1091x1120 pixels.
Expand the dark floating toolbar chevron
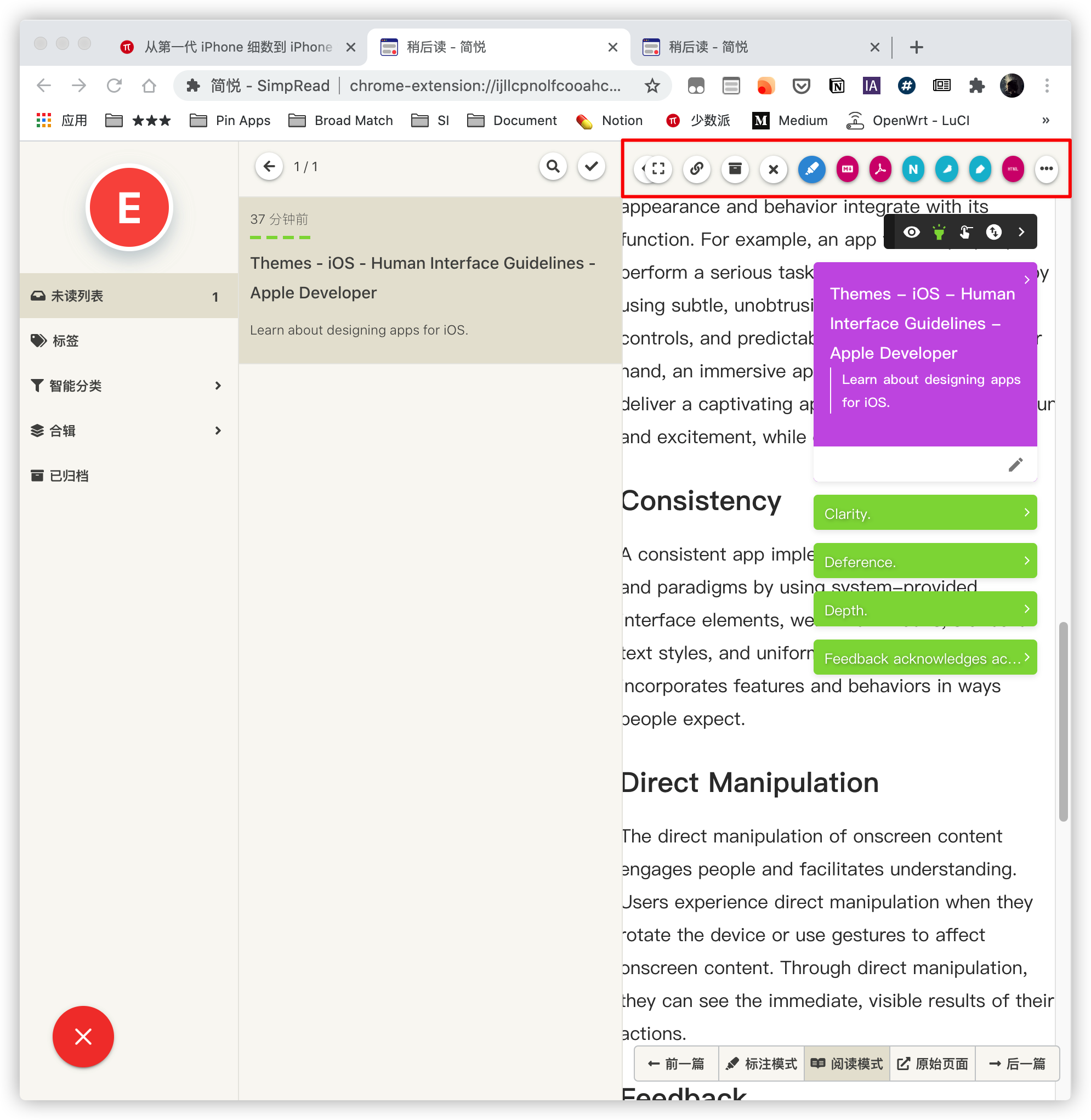tap(1022, 232)
